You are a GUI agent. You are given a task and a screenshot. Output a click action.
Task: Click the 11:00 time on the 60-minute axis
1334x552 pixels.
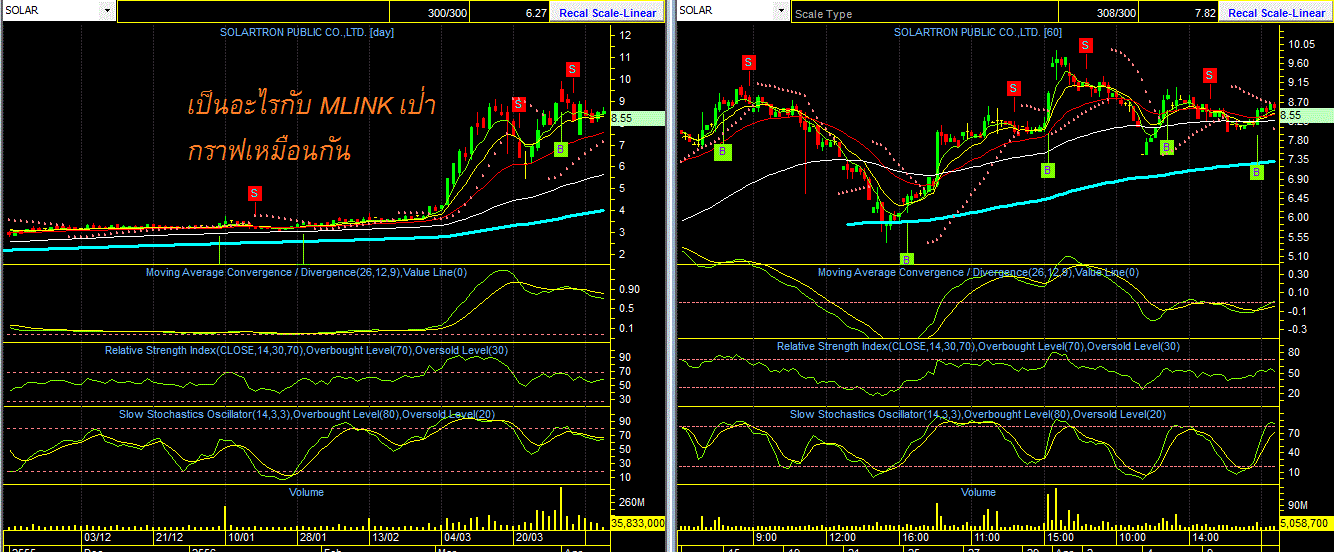tap(986, 537)
